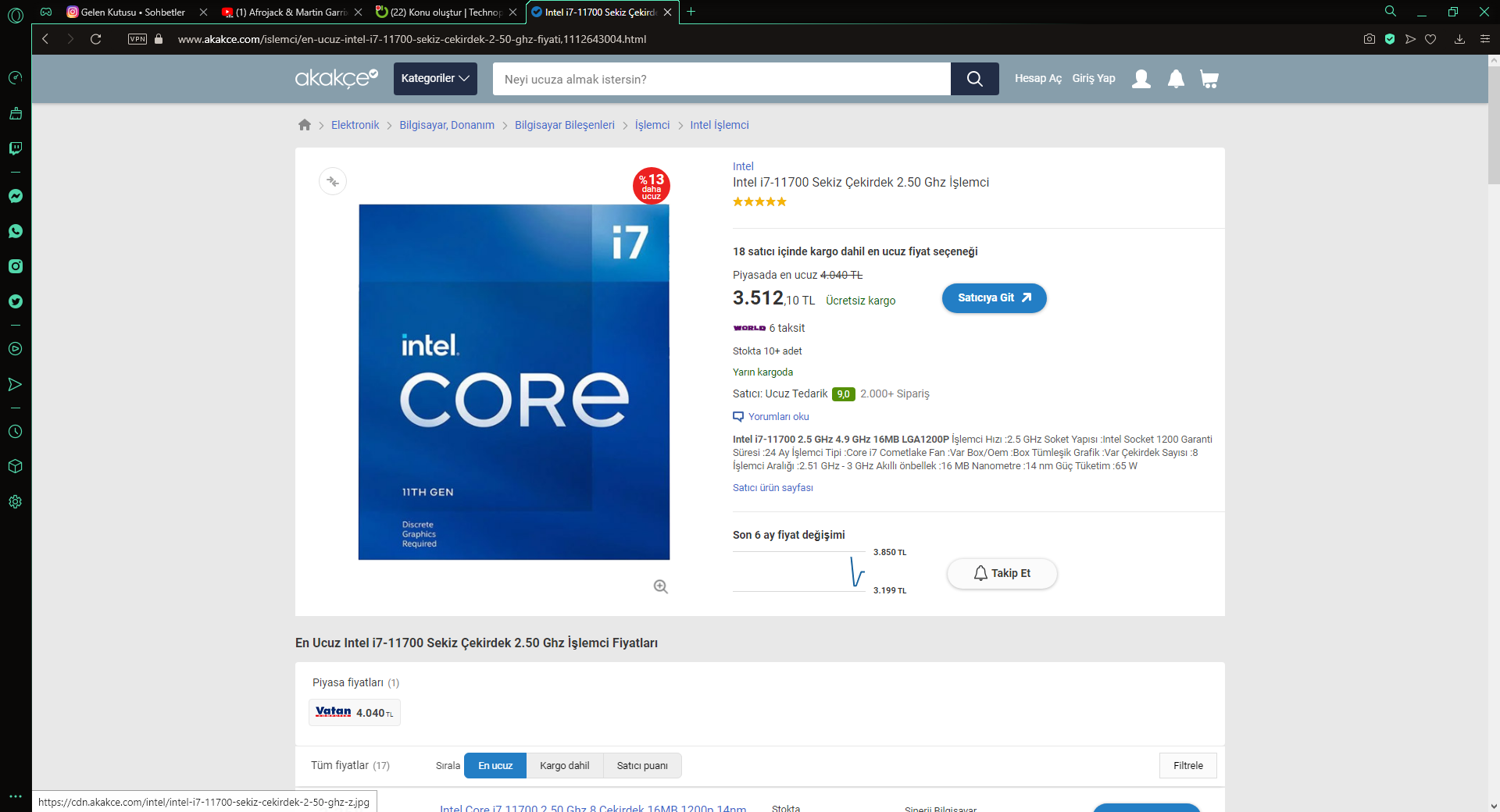Sort prices by Kargo dahil
The image size is (1500, 812).
click(x=565, y=766)
